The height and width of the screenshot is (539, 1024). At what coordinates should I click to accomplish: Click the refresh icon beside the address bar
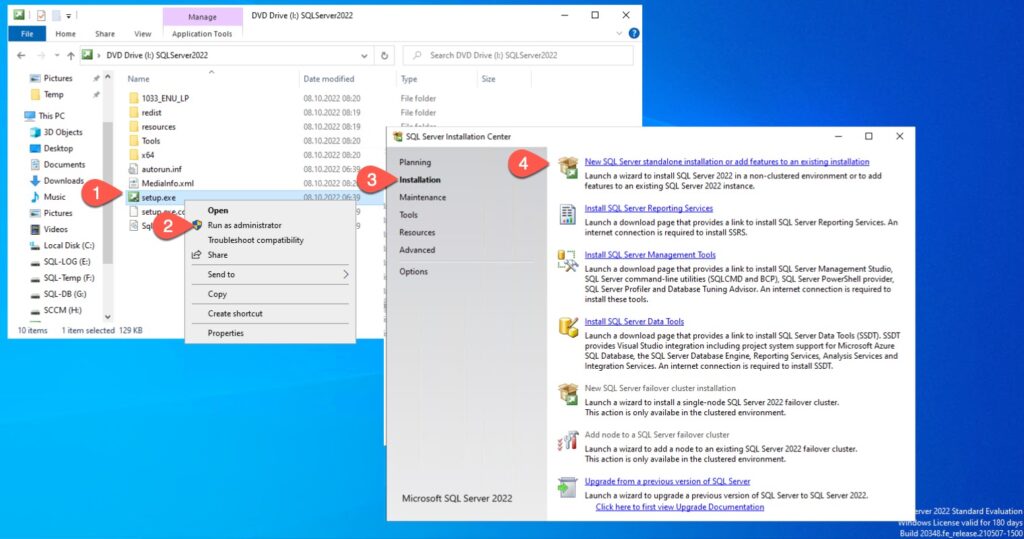387,55
